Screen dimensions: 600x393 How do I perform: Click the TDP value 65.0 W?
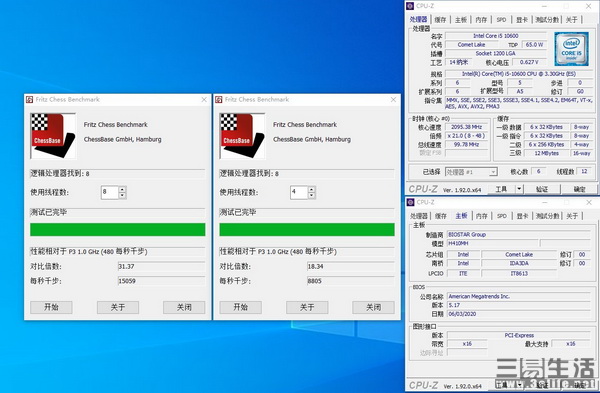click(x=535, y=45)
